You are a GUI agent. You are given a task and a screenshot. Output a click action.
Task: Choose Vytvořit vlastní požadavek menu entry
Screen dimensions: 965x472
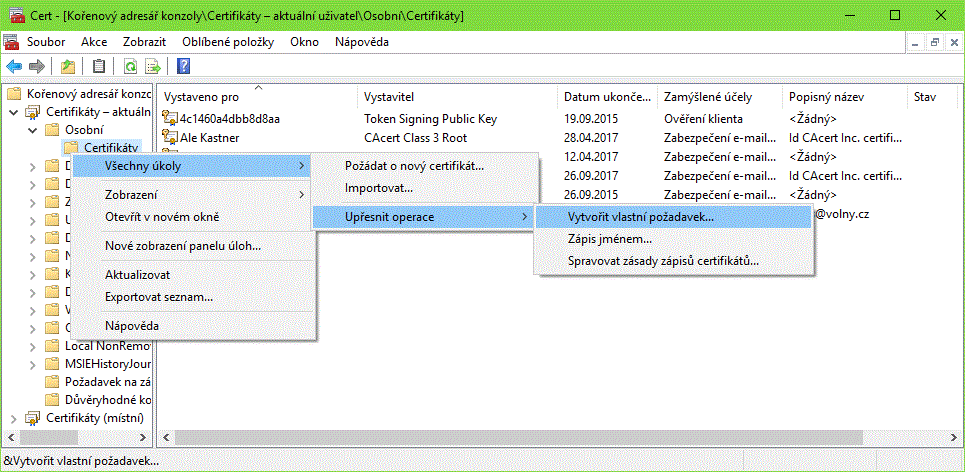640,216
